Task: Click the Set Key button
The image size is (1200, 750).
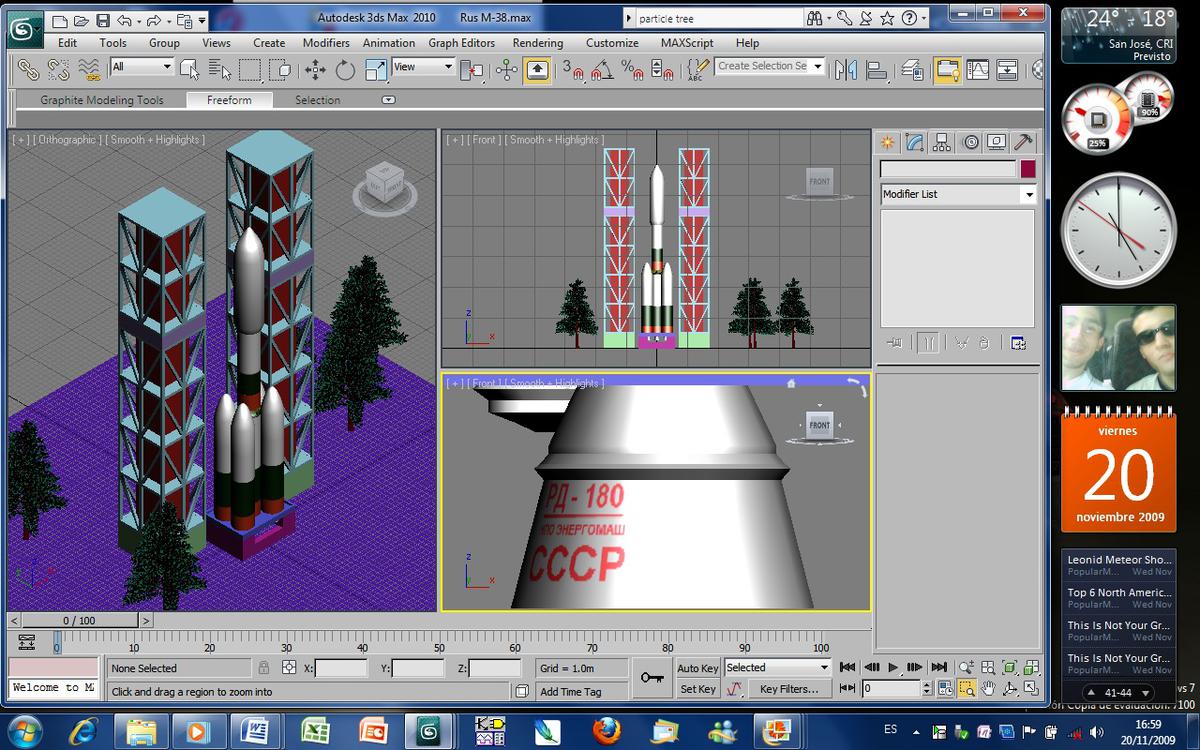Action: [x=697, y=689]
